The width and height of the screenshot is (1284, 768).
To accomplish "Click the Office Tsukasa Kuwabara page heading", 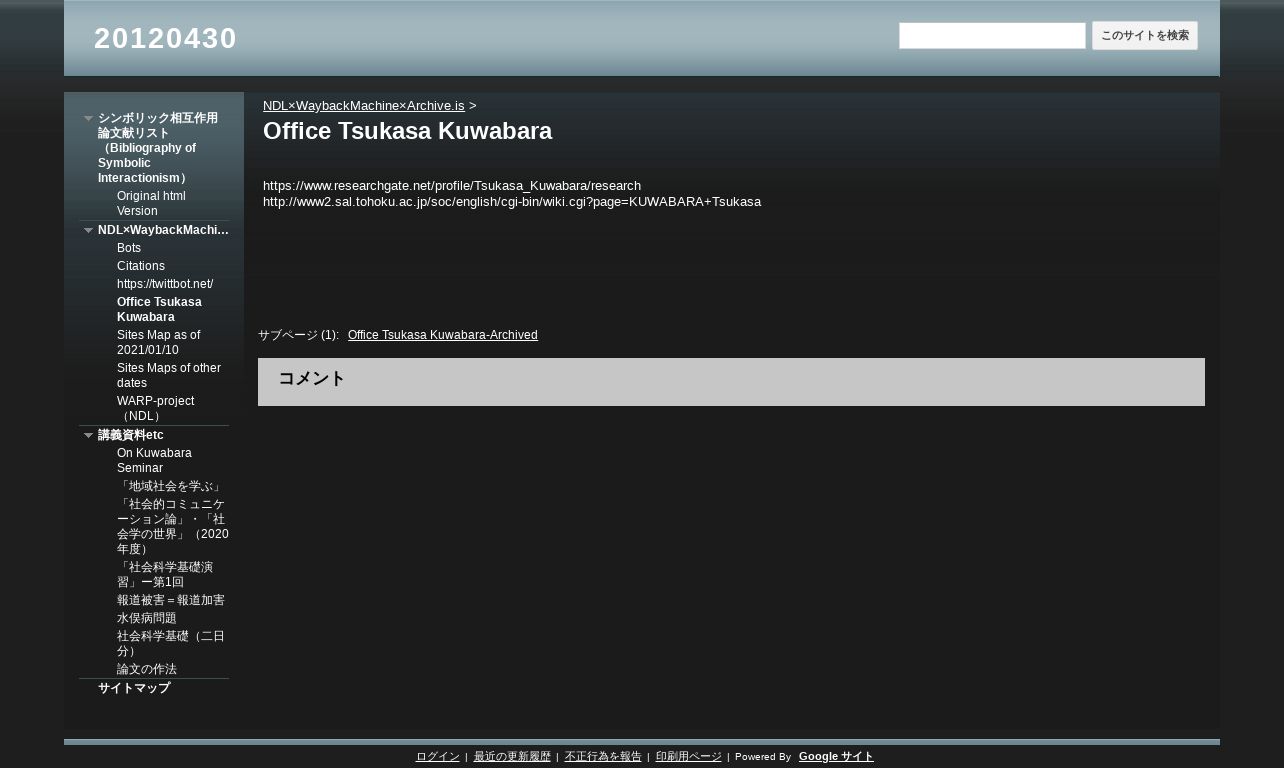I will [407, 131].
